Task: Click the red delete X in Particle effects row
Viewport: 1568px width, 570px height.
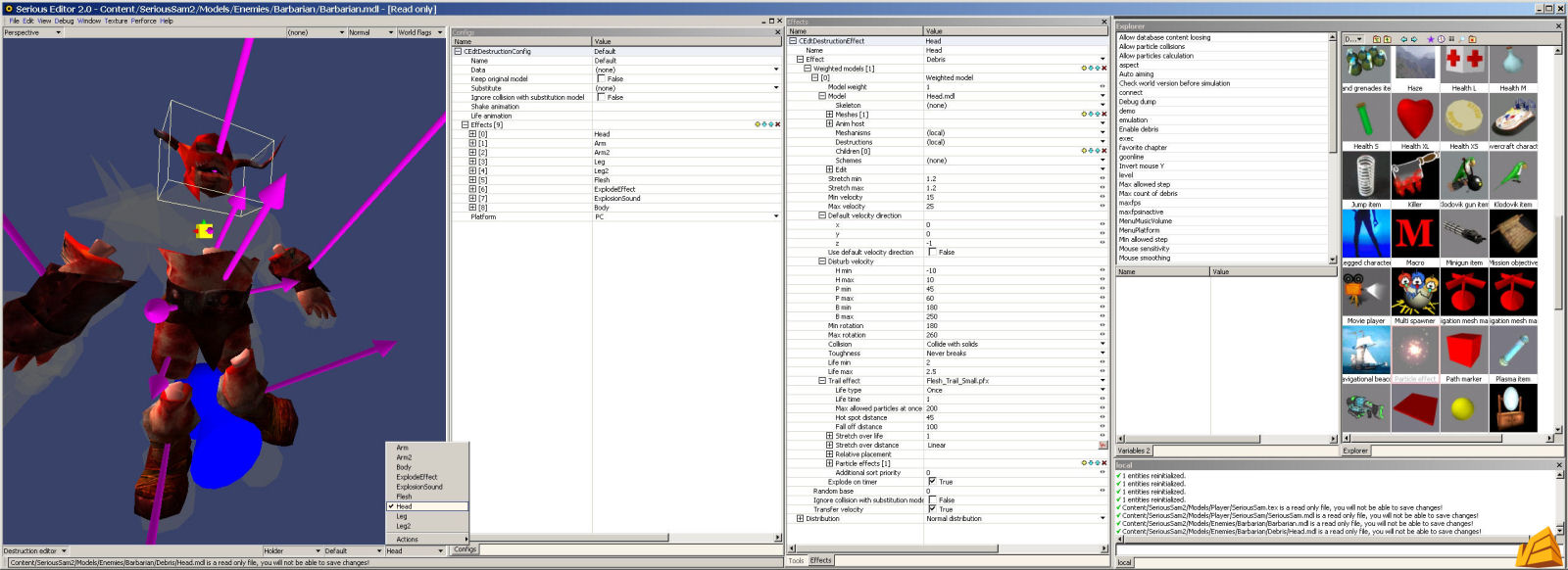Action: tap(1104, 463)
